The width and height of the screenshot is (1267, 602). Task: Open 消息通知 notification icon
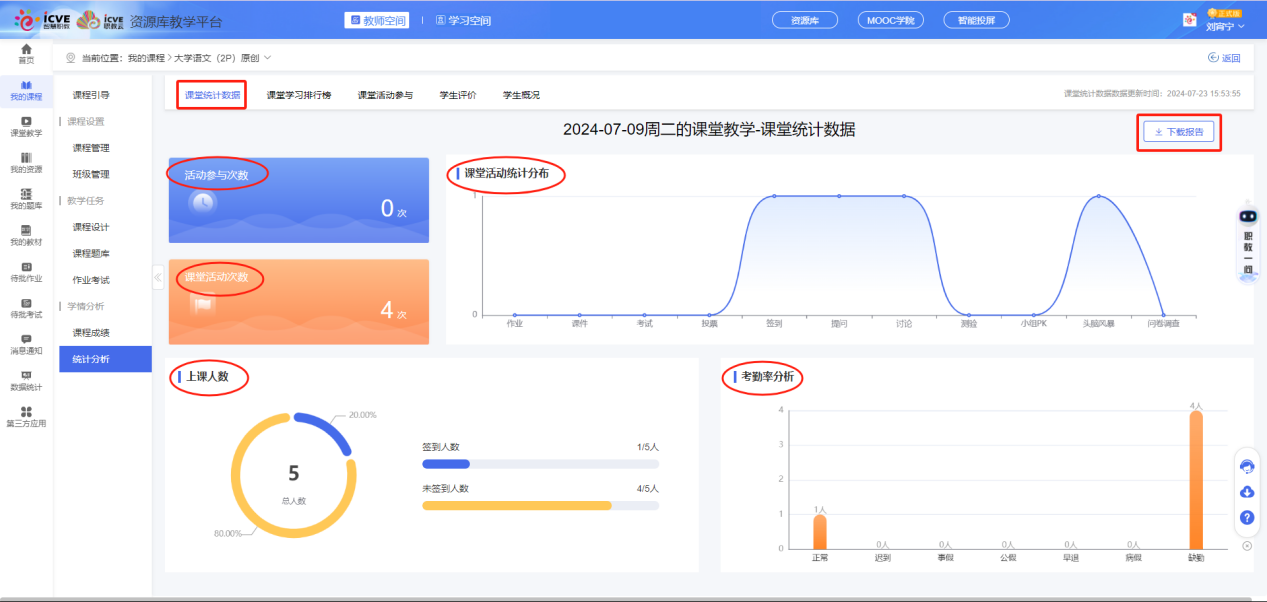click(27, 345)
